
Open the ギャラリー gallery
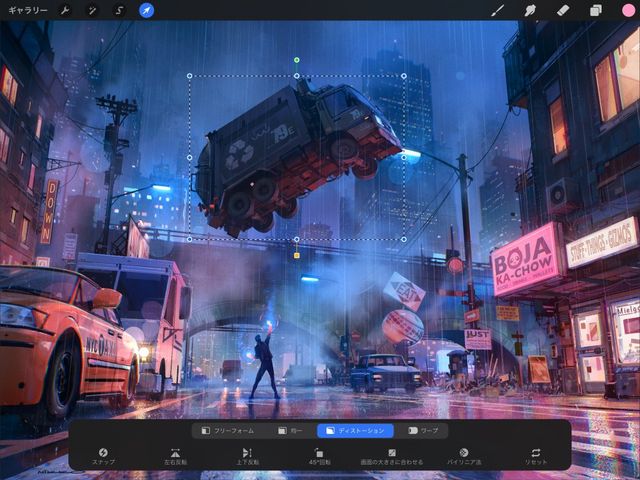coord(28,10)
